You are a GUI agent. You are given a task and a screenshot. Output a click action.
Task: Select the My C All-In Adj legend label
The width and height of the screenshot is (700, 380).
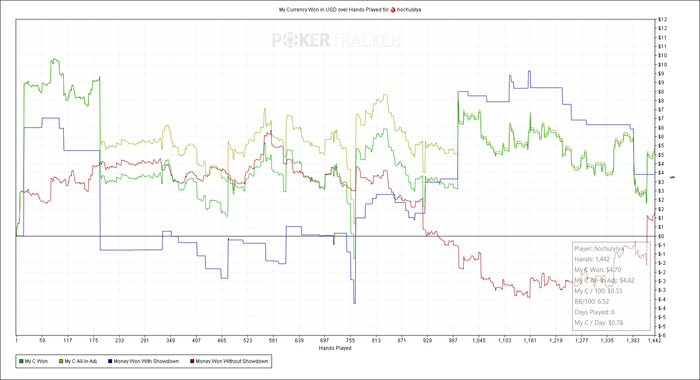click(x=81, y=361)
